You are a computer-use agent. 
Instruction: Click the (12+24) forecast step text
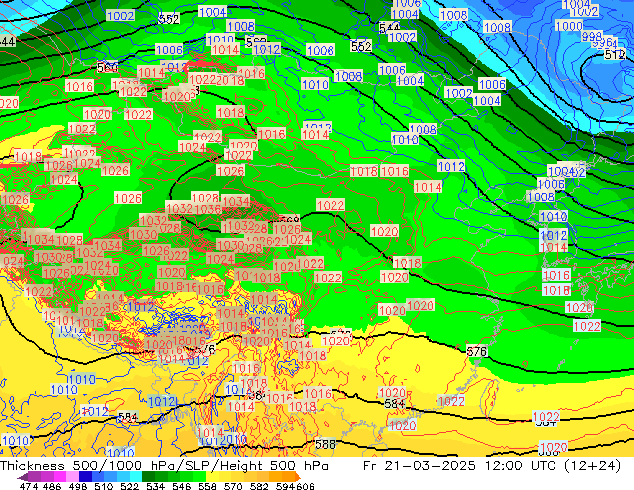coord(591,466)
